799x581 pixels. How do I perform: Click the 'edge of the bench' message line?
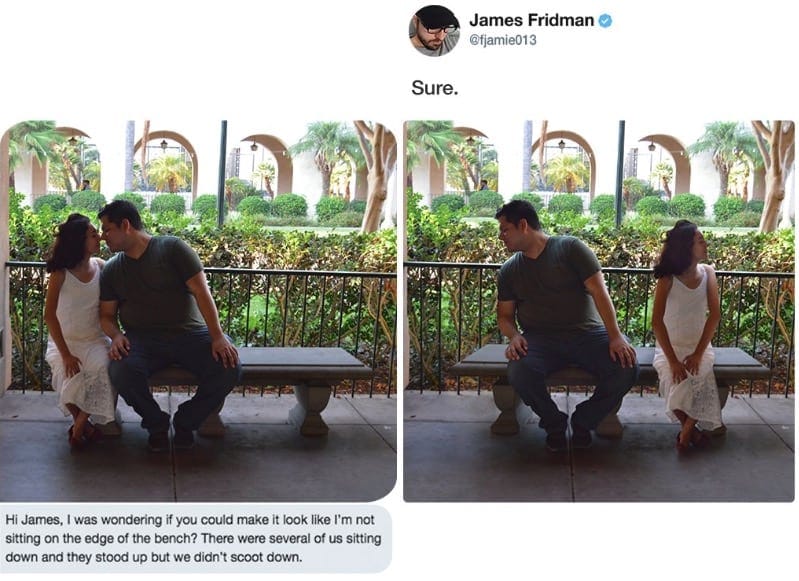(193, 538)
